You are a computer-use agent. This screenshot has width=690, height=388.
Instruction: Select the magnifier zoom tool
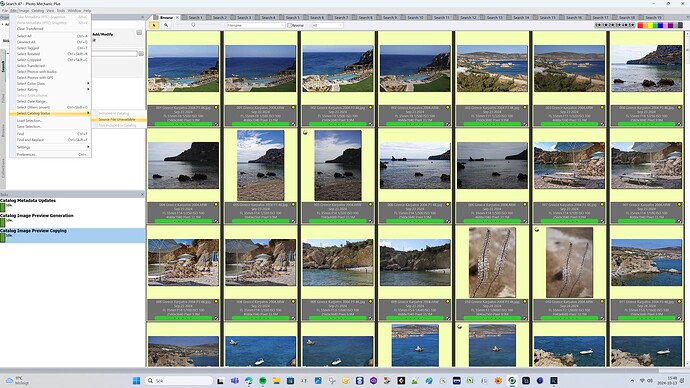point(166,26)
